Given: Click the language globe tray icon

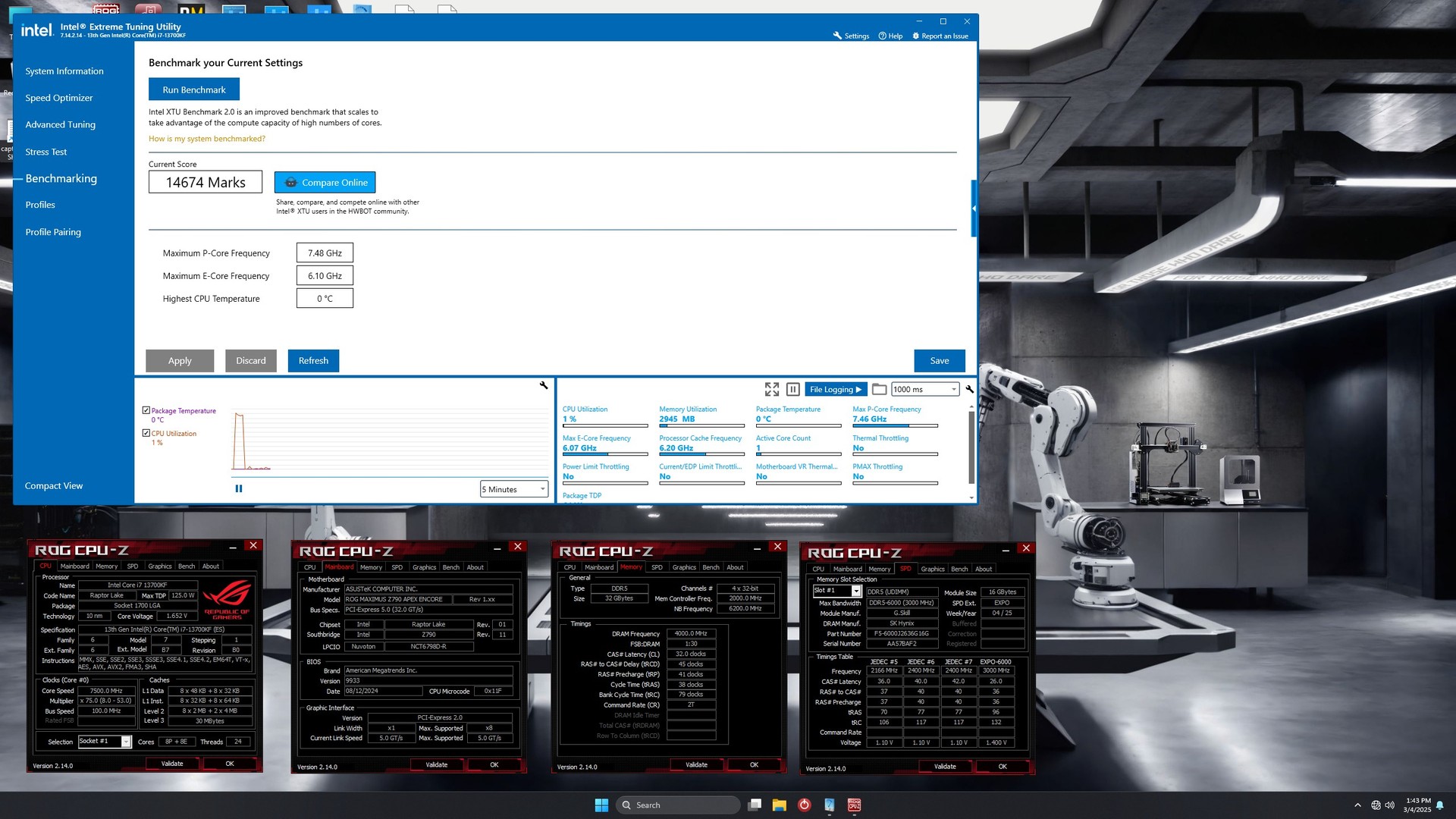Looking at the screenshot, I should (x=1376, y=805).
